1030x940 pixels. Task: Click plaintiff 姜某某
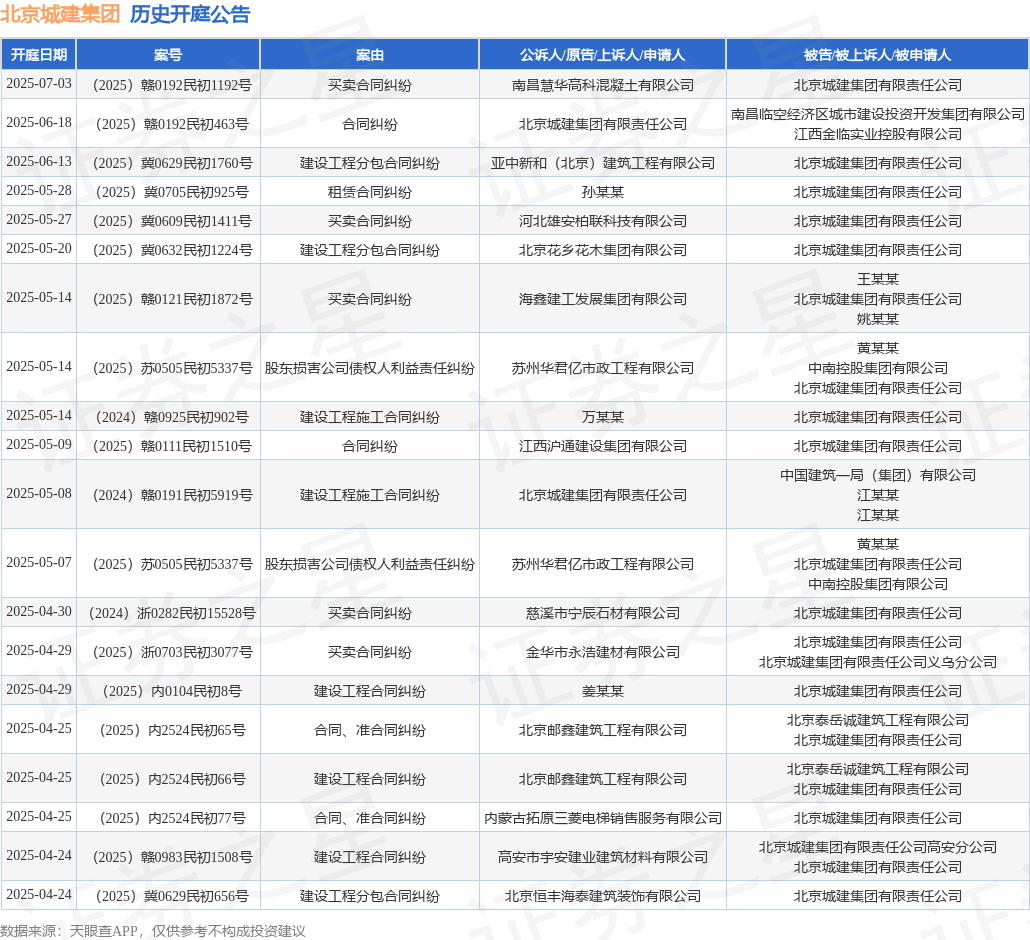[x=602, y=691]
